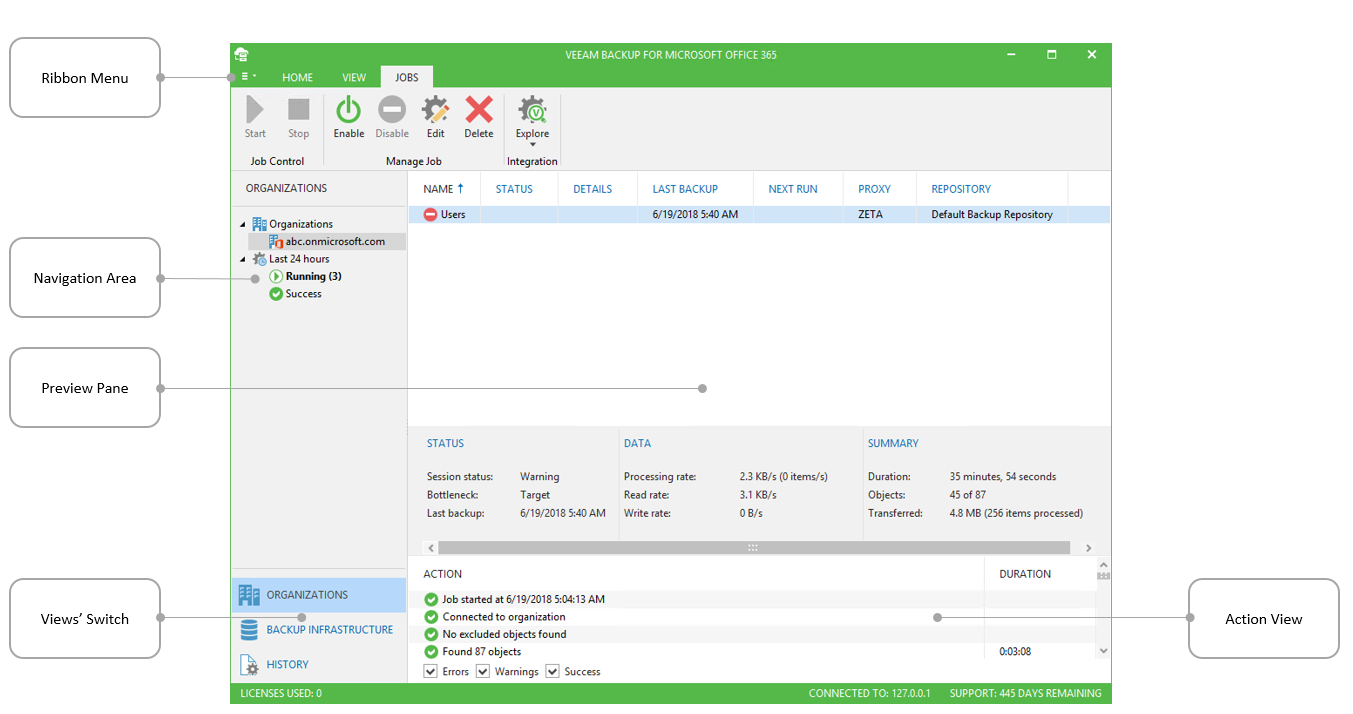Select Success node in navigation tree
Screen dimensions: 1353x714
pos(303,294)
